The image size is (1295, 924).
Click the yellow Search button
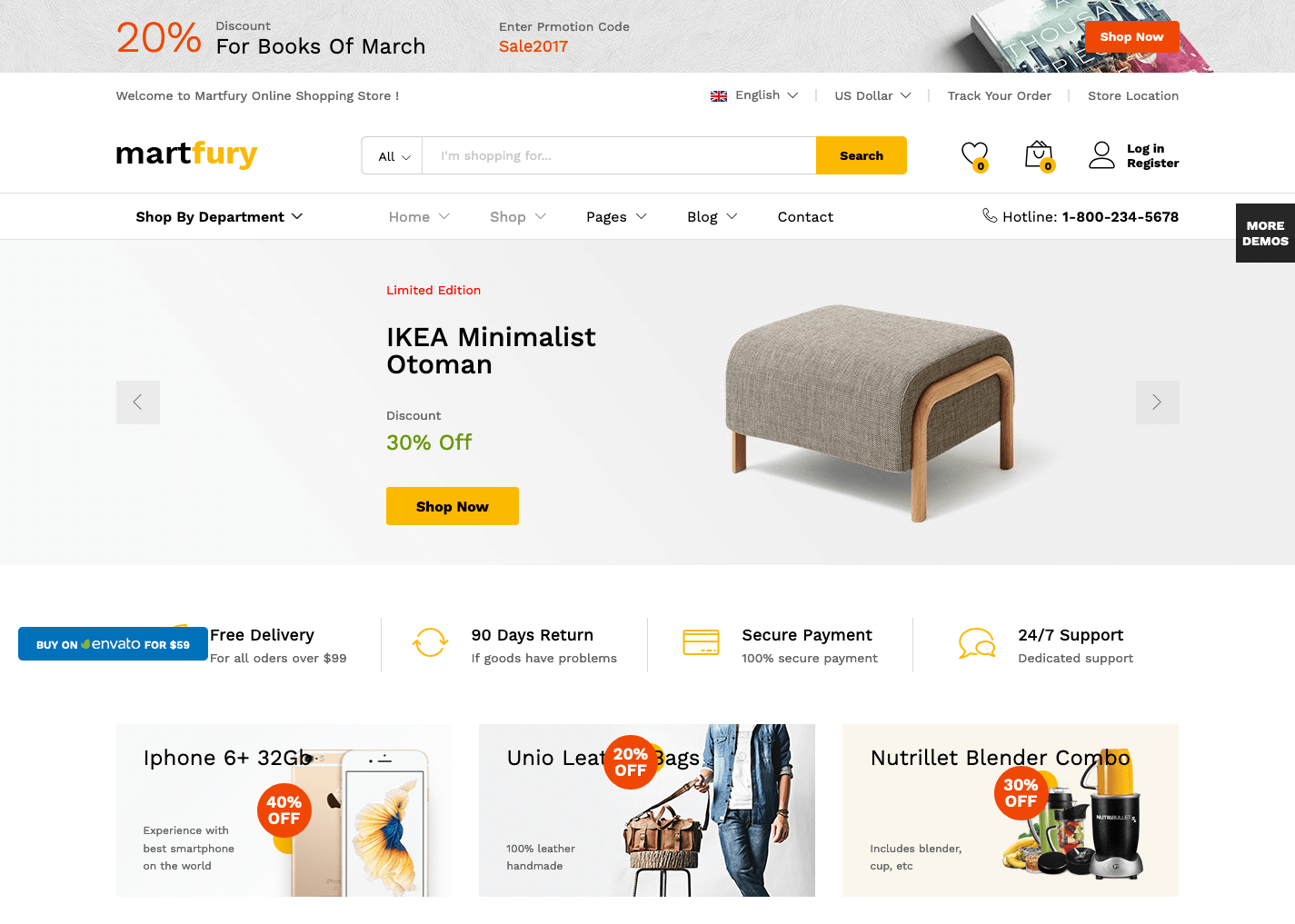(x=862, y=155)
